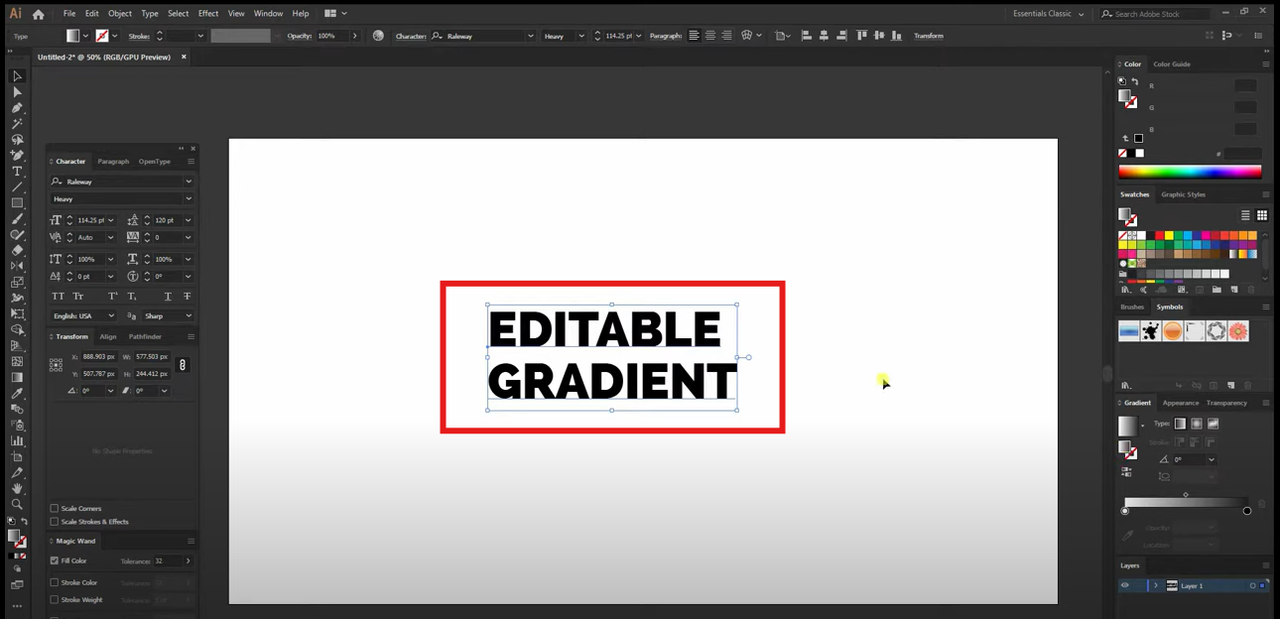Open the File menu

69,14
